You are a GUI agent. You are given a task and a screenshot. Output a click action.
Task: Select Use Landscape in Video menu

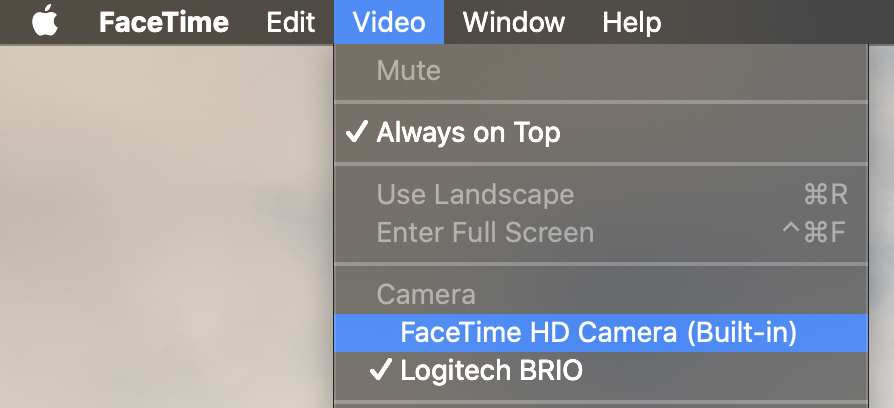click(601, 194)
